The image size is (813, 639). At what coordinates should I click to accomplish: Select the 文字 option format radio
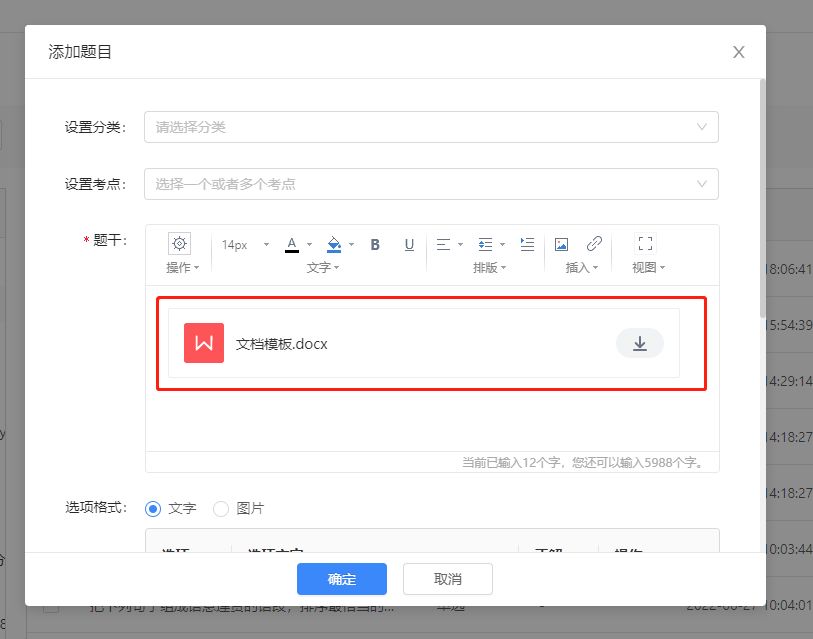pos(153,508)
